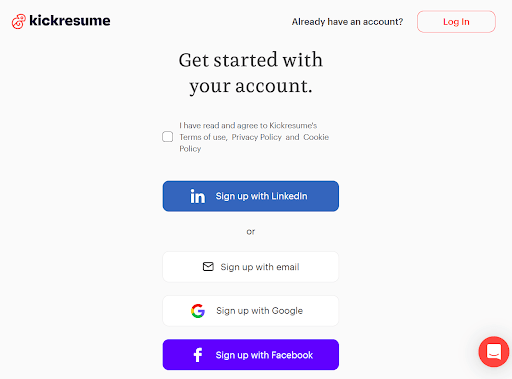Click the Google 'G' logo icon
Image resolution: width=512 pixels, height=379 pixels.
pyautogui.click(x=198, y=311)
